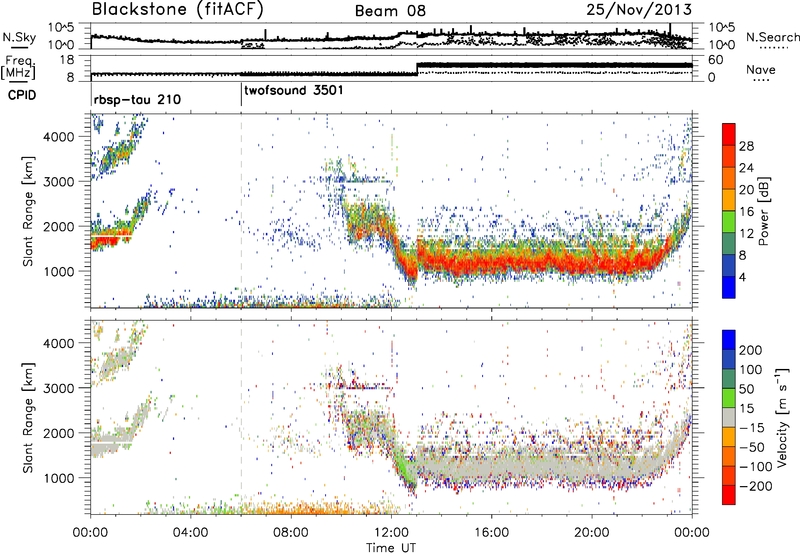This screenshot has height=554, width=800.
Task: Click the "12:00" time axis label
Action: [391, 533]
